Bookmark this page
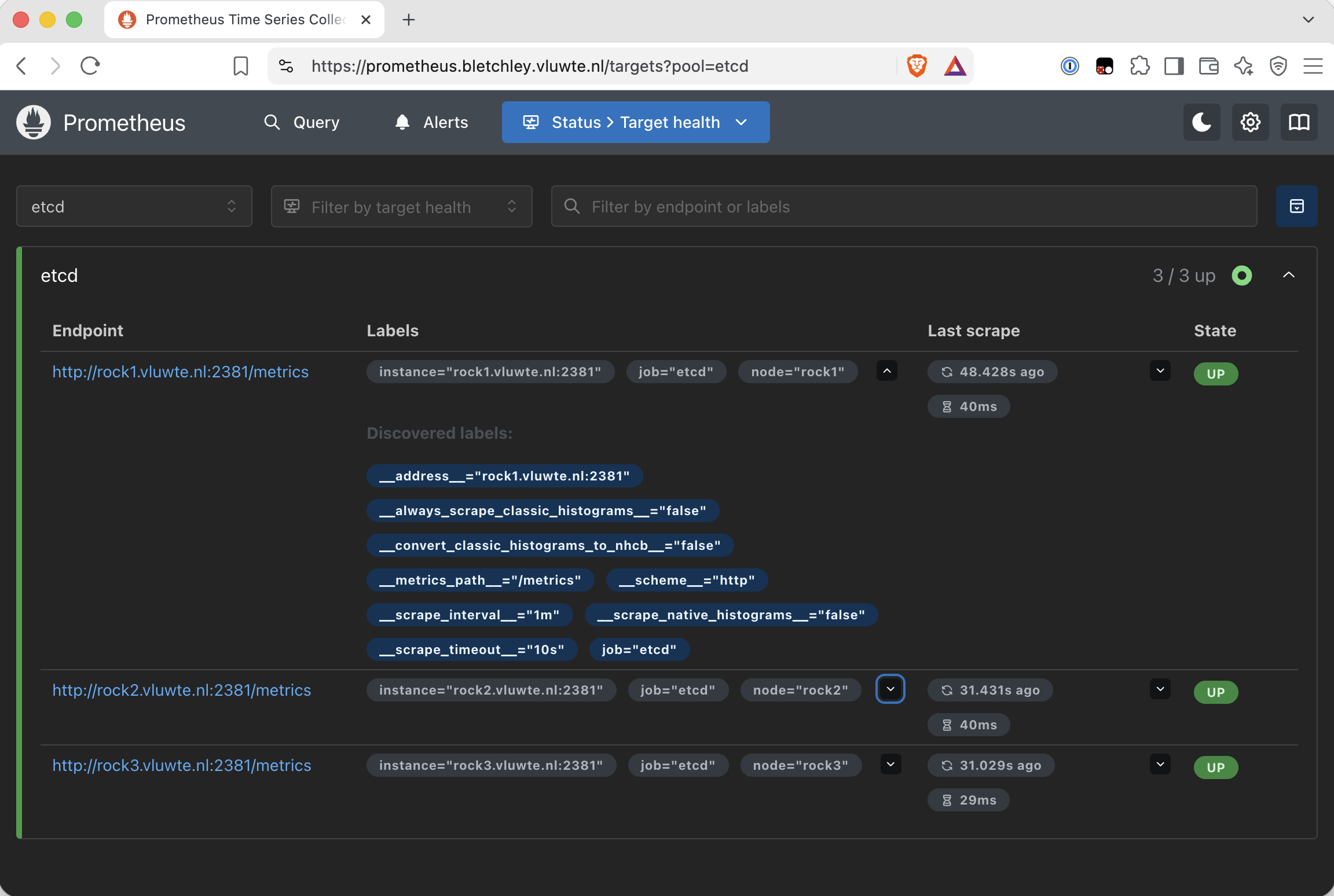Screen dimensions: 1334x896 coord(241,66)
